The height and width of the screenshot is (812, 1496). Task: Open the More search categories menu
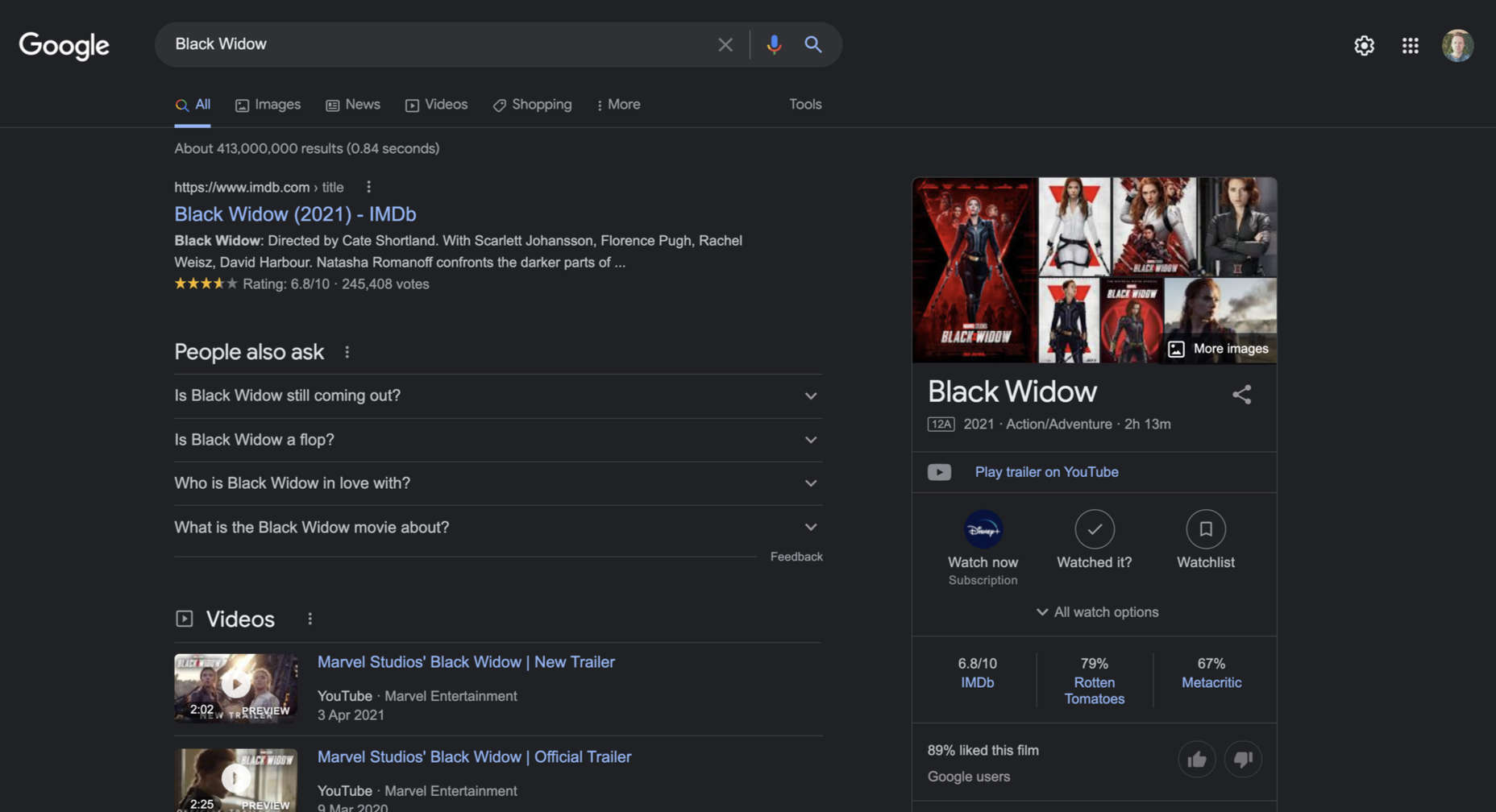click(618, 105)
